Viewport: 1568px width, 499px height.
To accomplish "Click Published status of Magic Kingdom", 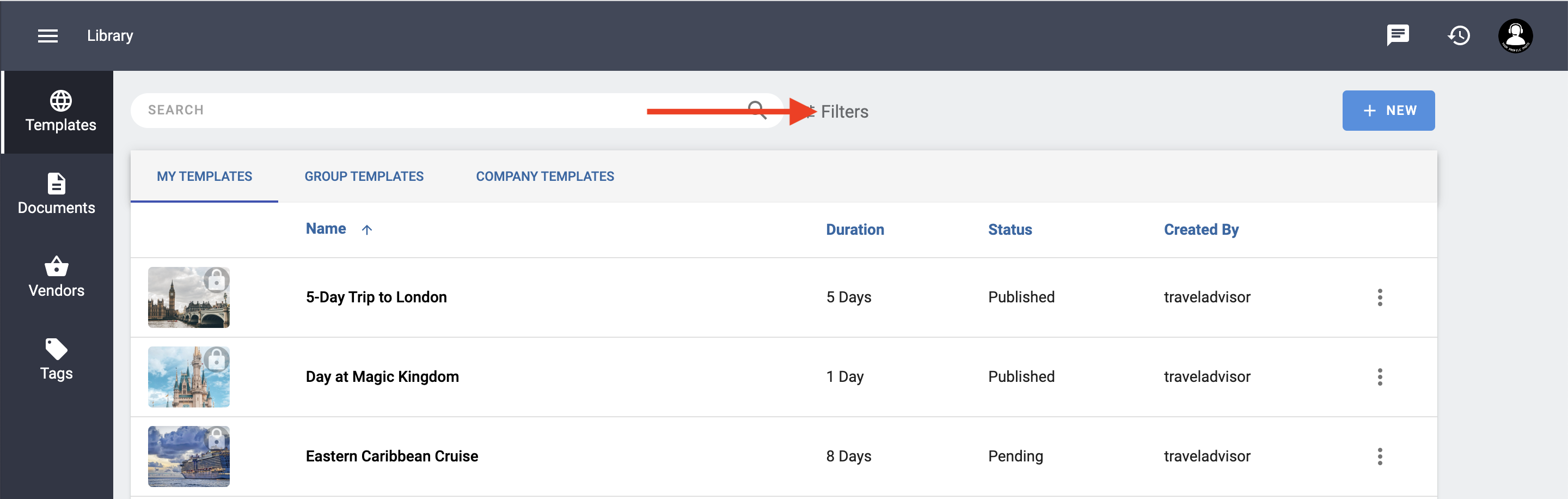I will pos(1021,377).
